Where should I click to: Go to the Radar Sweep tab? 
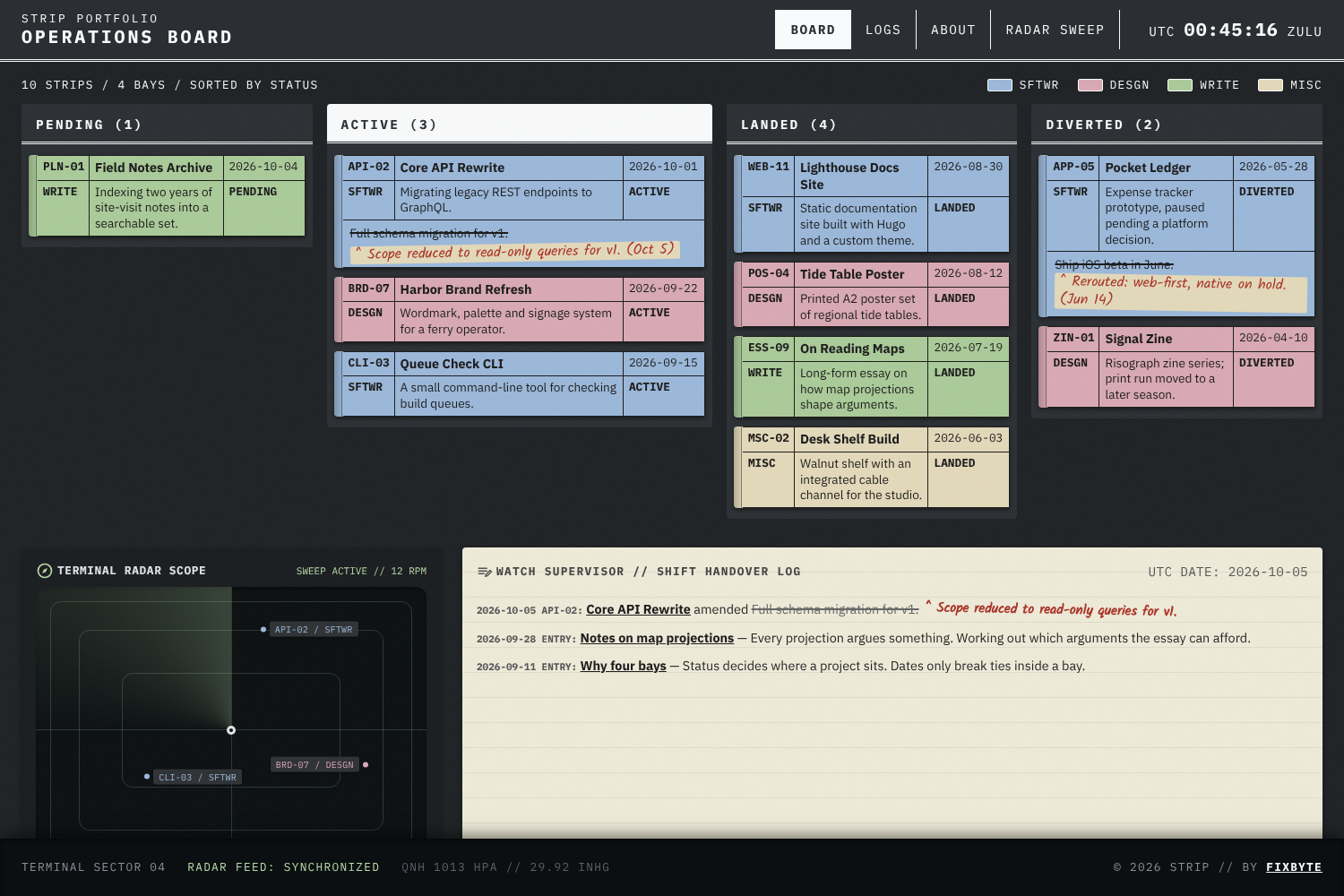click(x=1055, y=30)
